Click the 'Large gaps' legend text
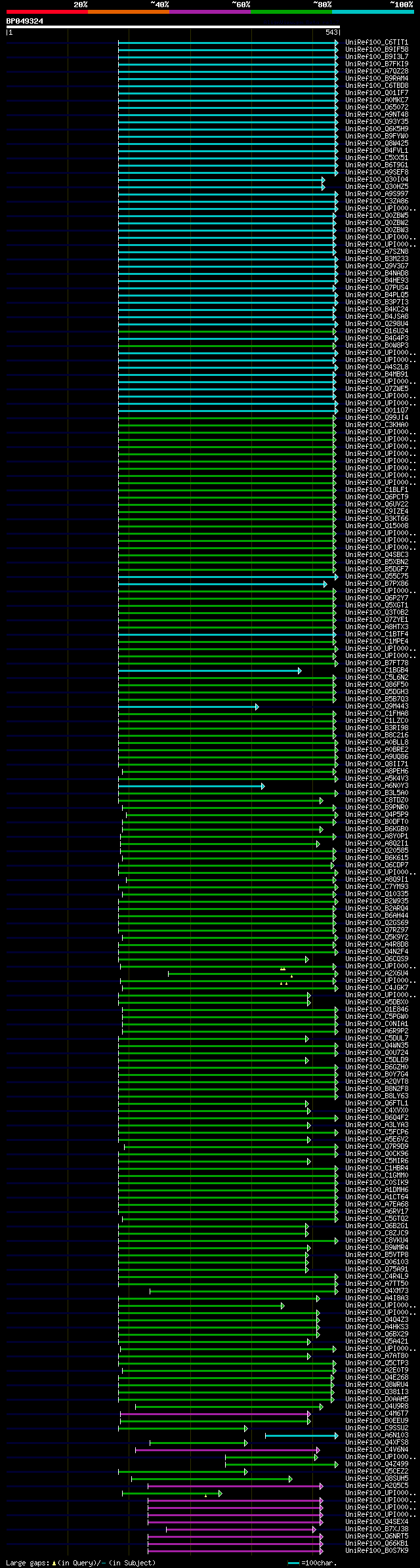The height and width of the screenshot is (1568, 420). pos(26,1563)
